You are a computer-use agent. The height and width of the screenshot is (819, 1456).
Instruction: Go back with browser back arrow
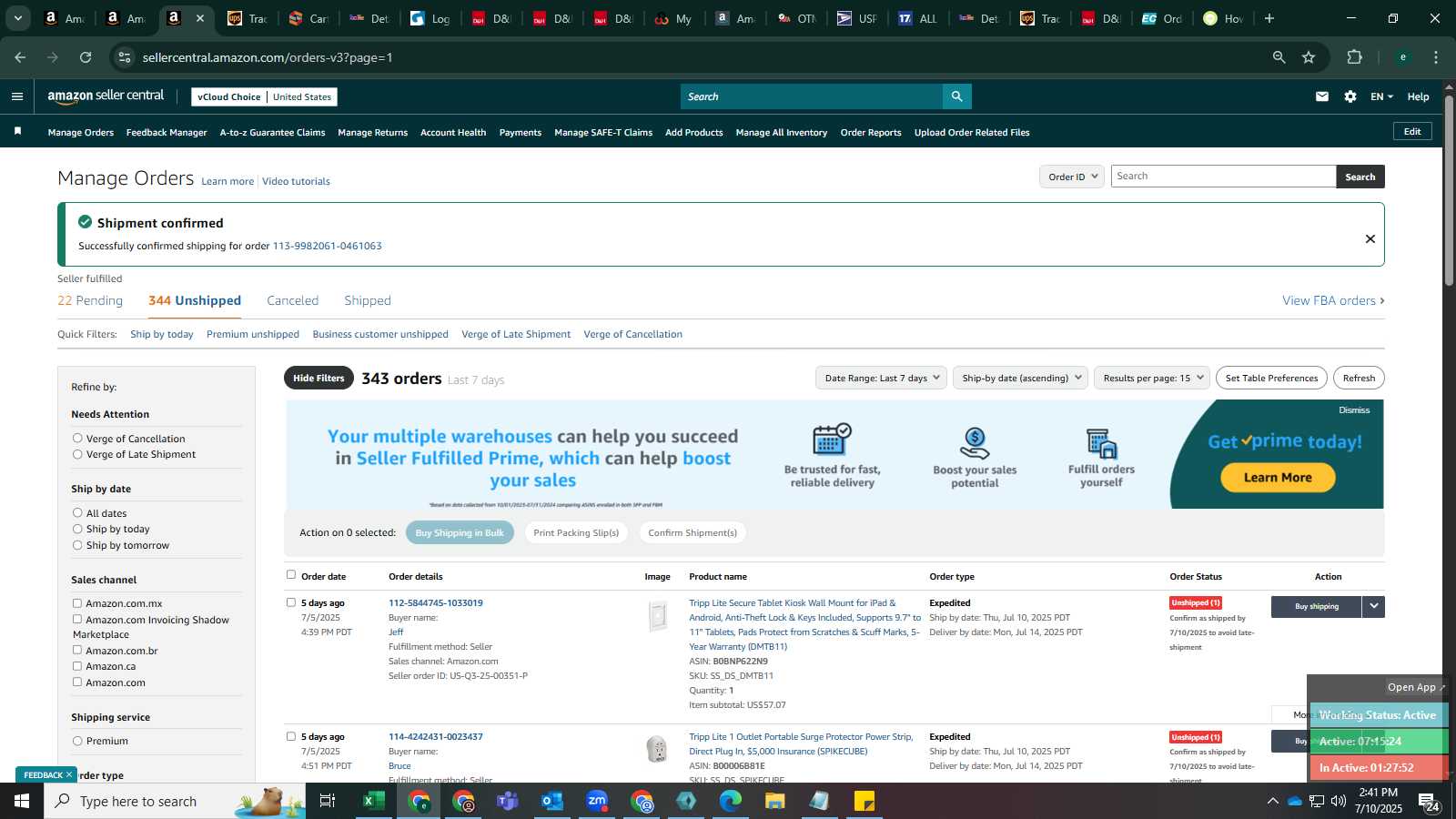pos(20,57)
